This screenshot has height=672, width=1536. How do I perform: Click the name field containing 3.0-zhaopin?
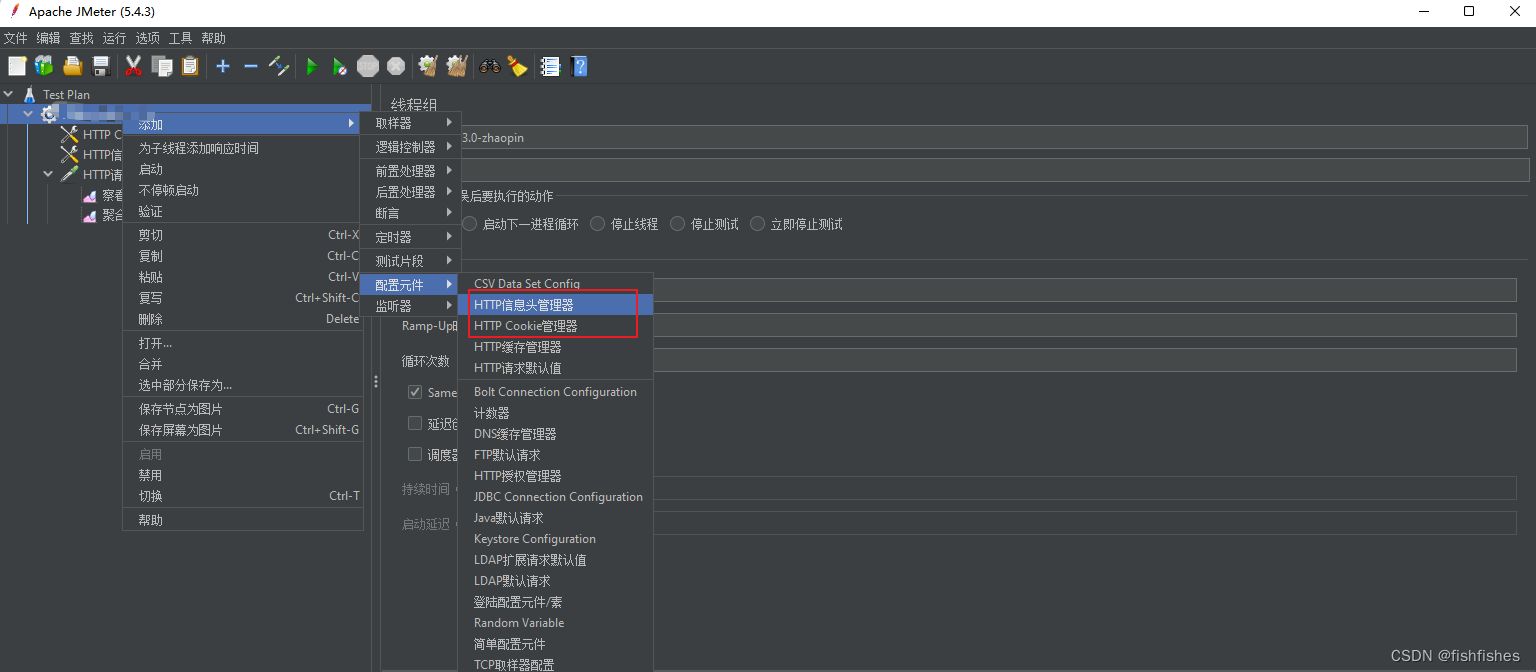994,137
